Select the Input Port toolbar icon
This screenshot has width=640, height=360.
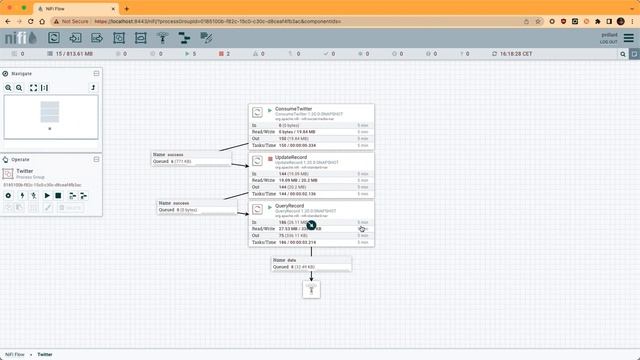click(x=76, y=38)
